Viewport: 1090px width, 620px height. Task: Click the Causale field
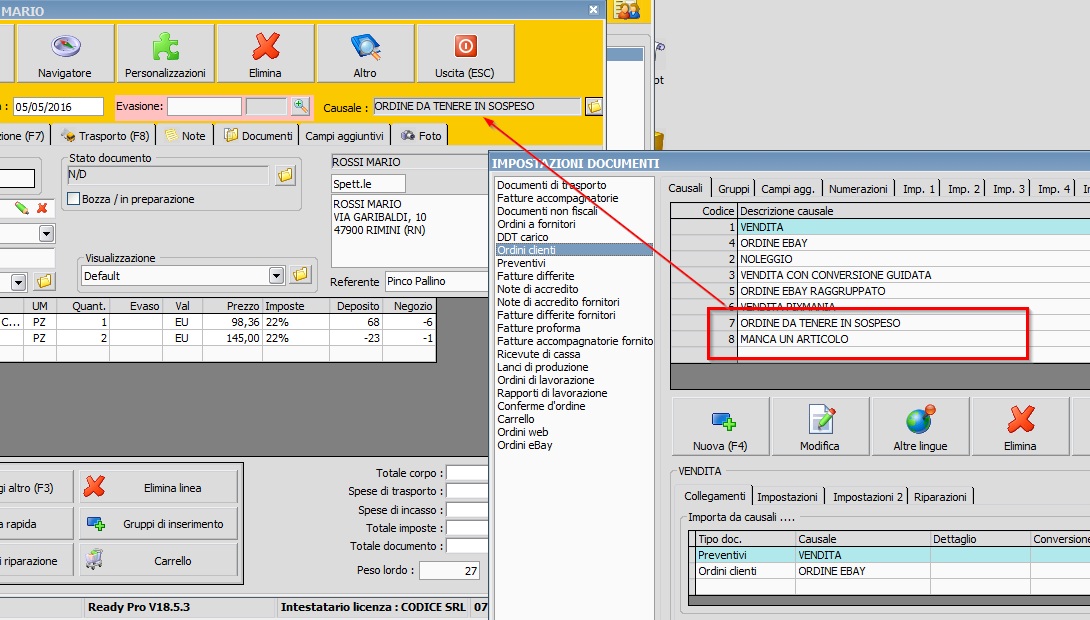coord(477,106)
